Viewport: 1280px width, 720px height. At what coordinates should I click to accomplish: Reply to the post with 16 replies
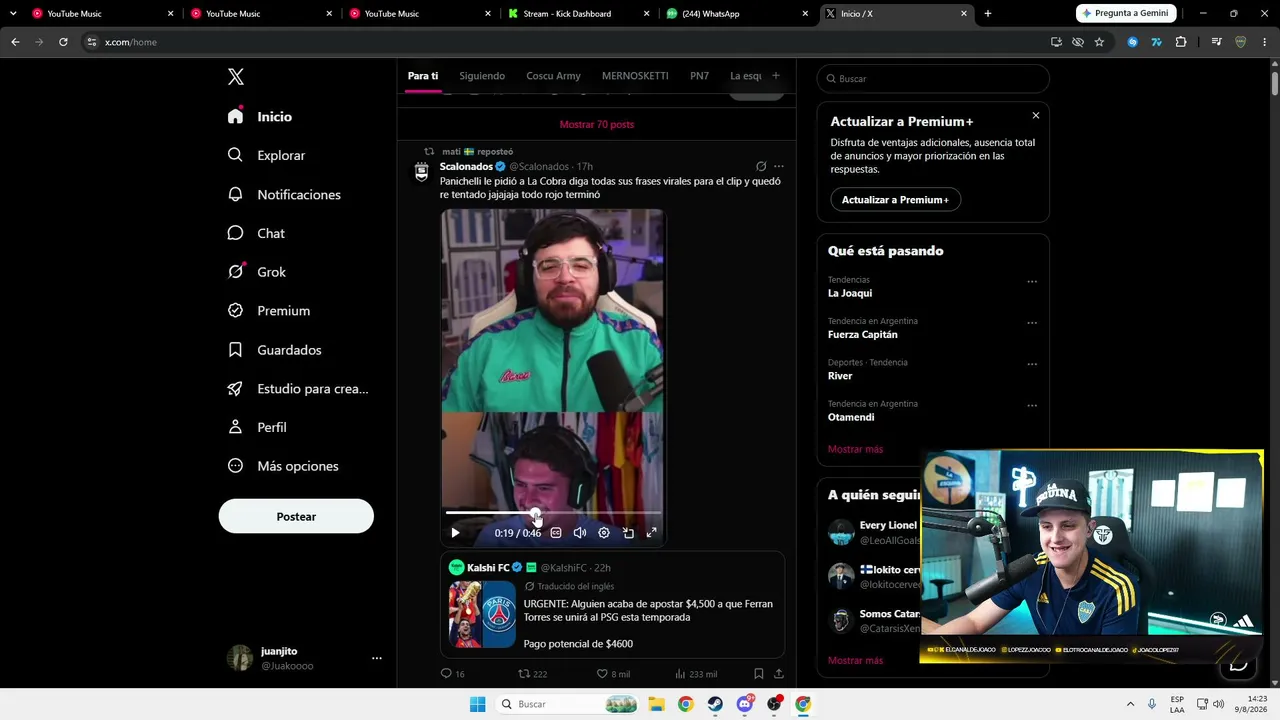[x=453, y=674]
